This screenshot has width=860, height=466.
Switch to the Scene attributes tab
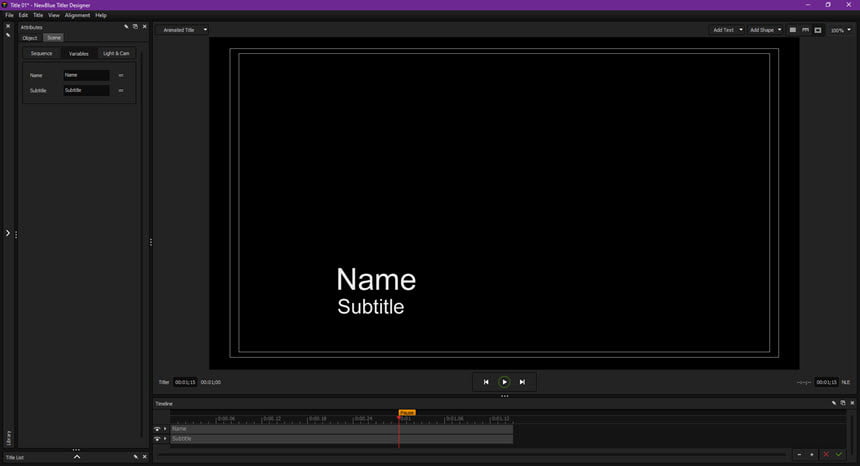(54, 38)
